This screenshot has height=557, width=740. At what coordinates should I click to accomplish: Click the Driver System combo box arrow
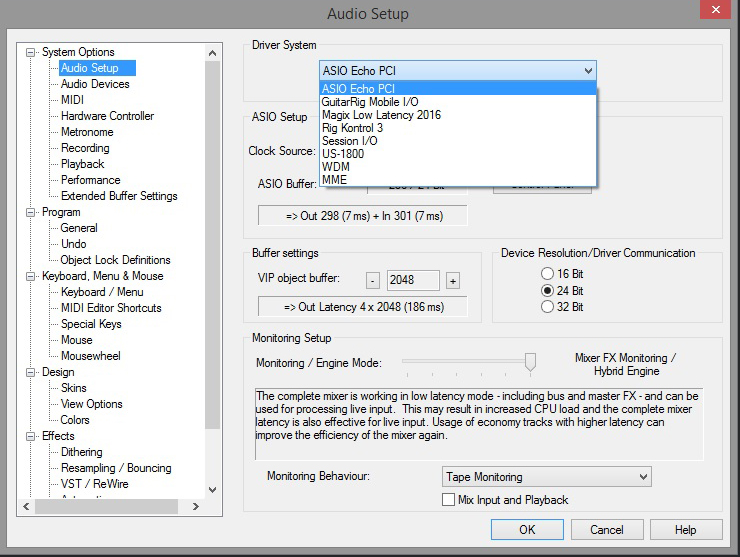point(588,71)
